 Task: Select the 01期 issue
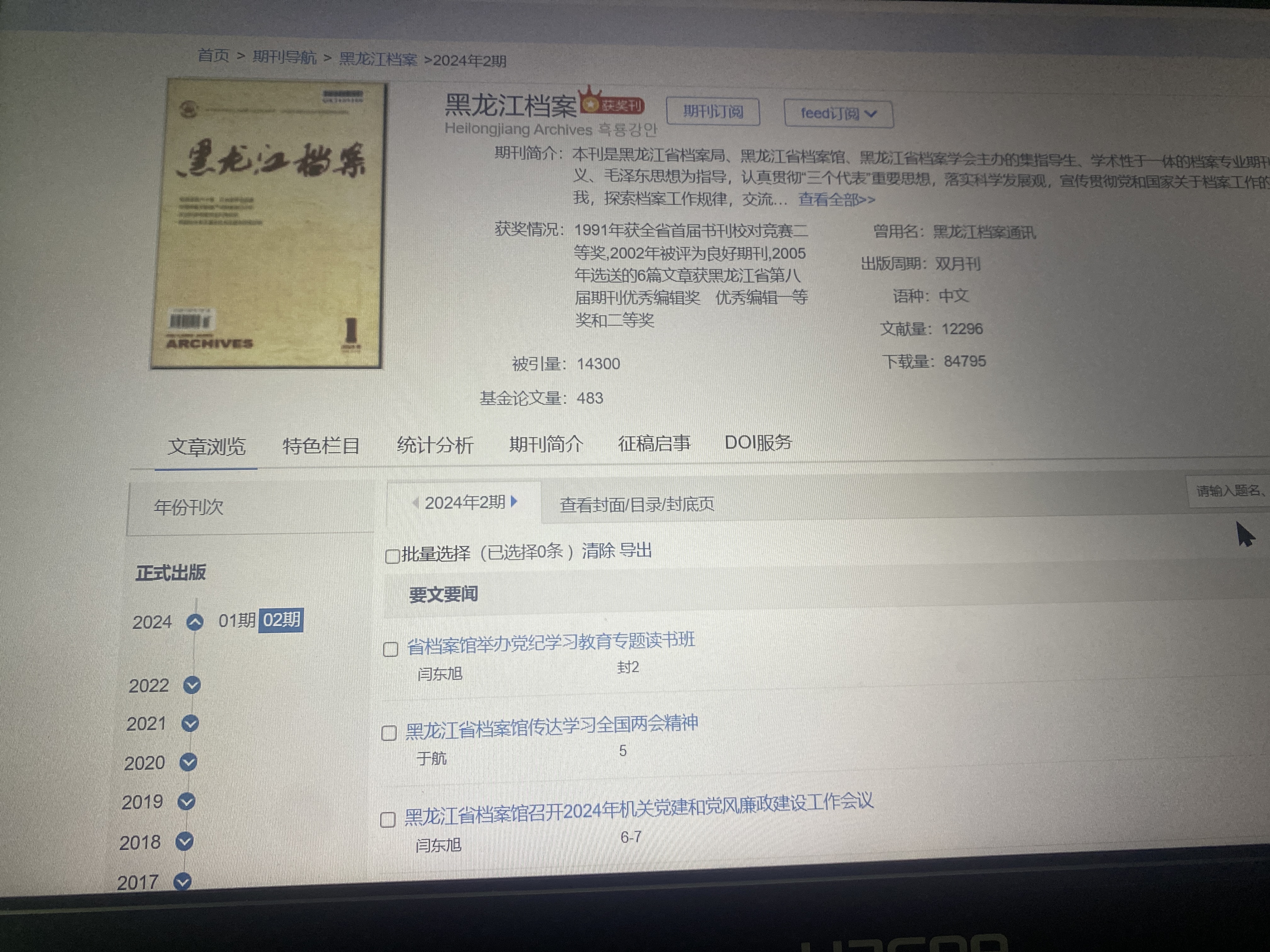(237, 620)
